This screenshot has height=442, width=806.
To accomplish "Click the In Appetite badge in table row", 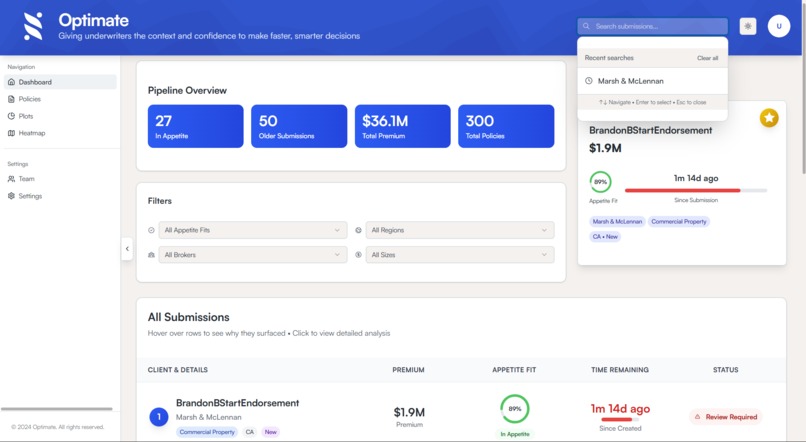I will (x=515, y=434).
